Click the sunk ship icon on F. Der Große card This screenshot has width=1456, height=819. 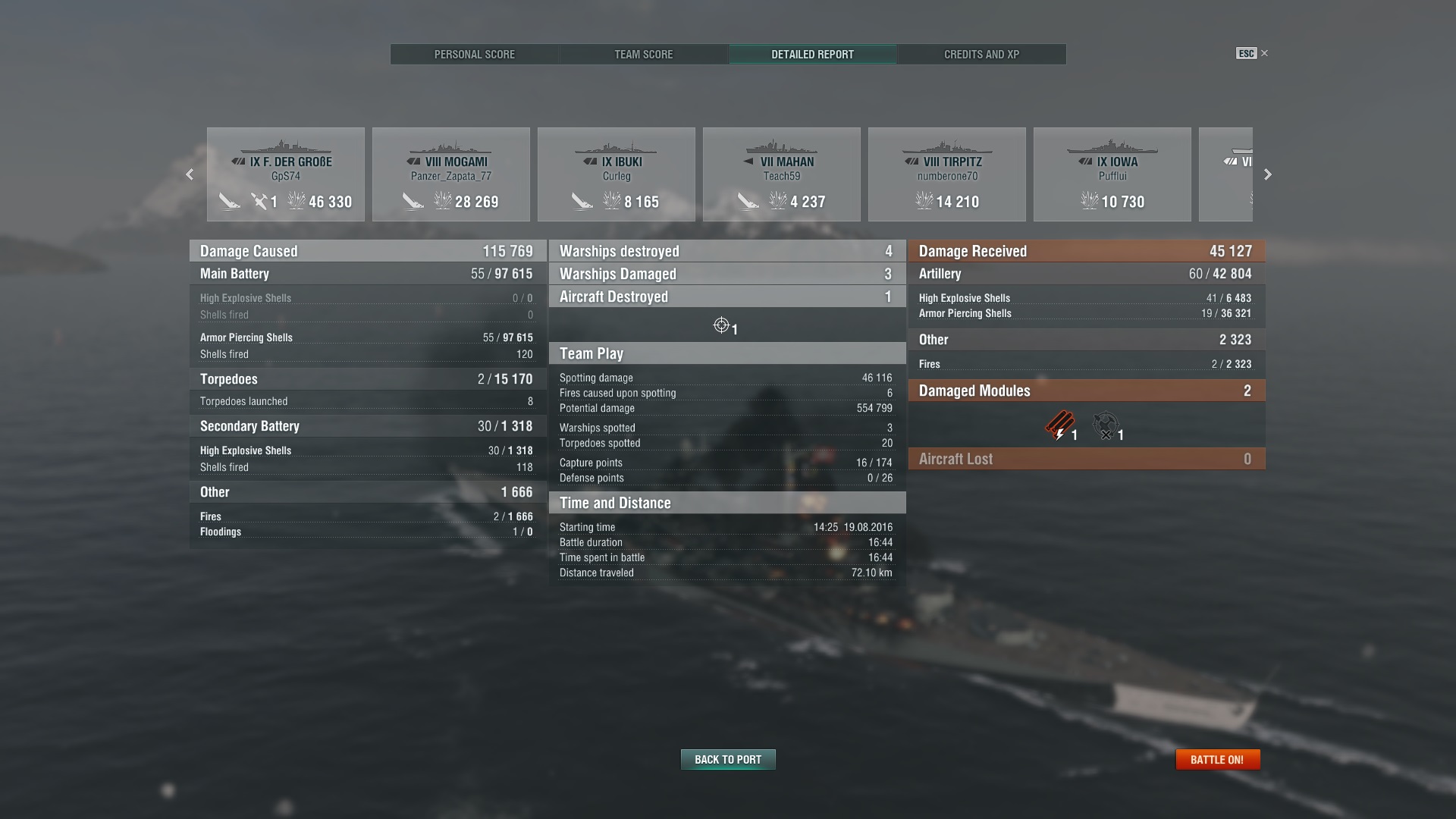[x=229, y=201]
